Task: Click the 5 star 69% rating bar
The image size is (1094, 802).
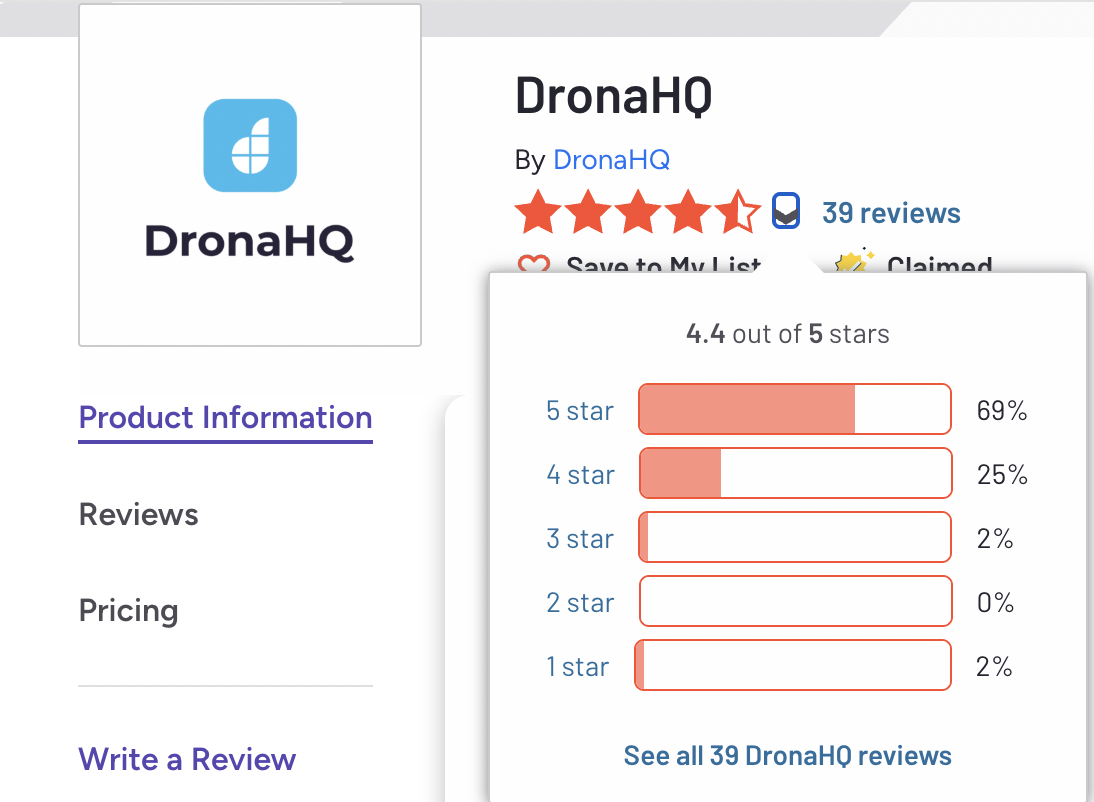Action: coord(794,410)
